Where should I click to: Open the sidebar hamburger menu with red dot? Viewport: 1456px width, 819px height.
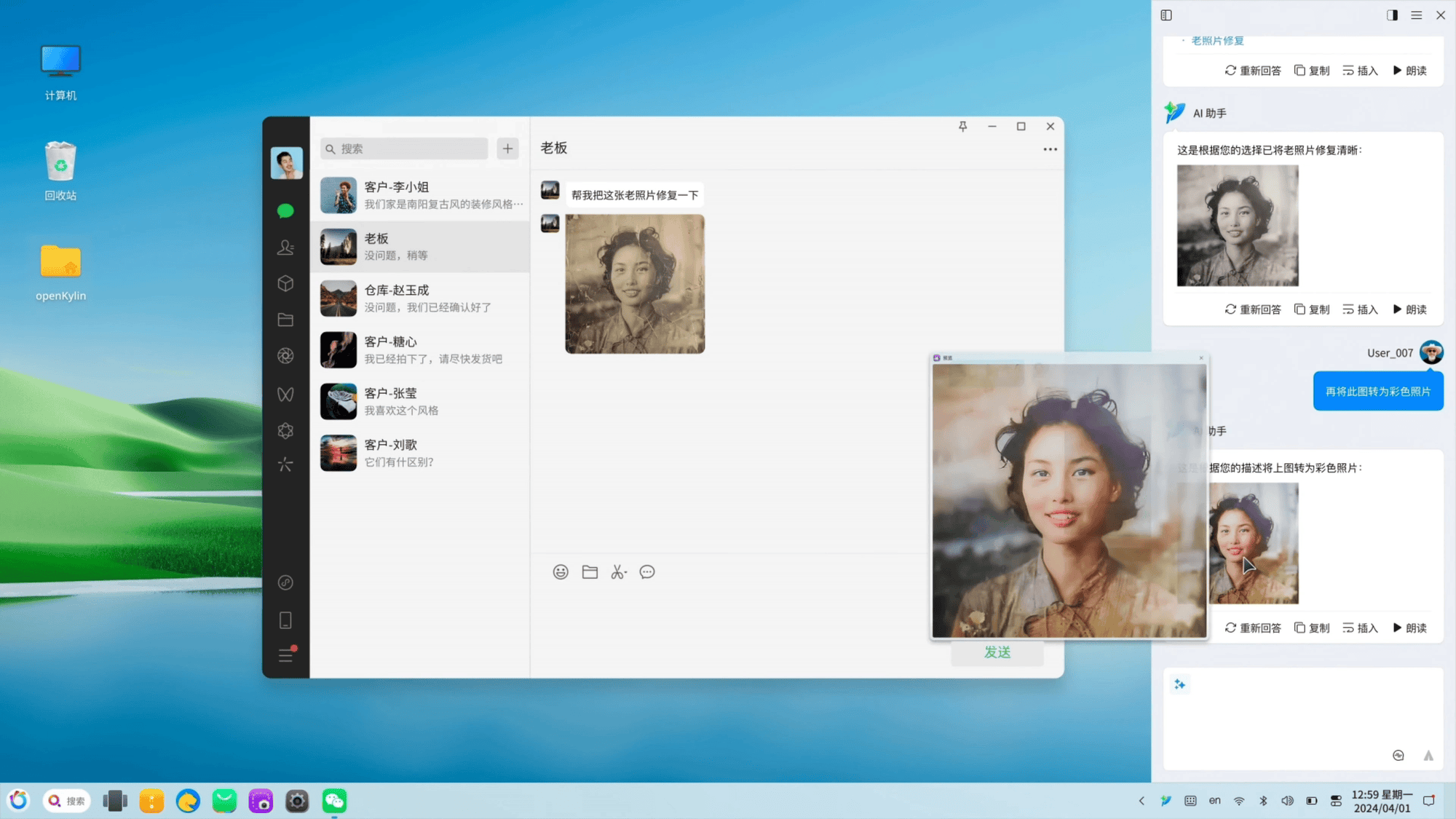click(x=285, y=655)
